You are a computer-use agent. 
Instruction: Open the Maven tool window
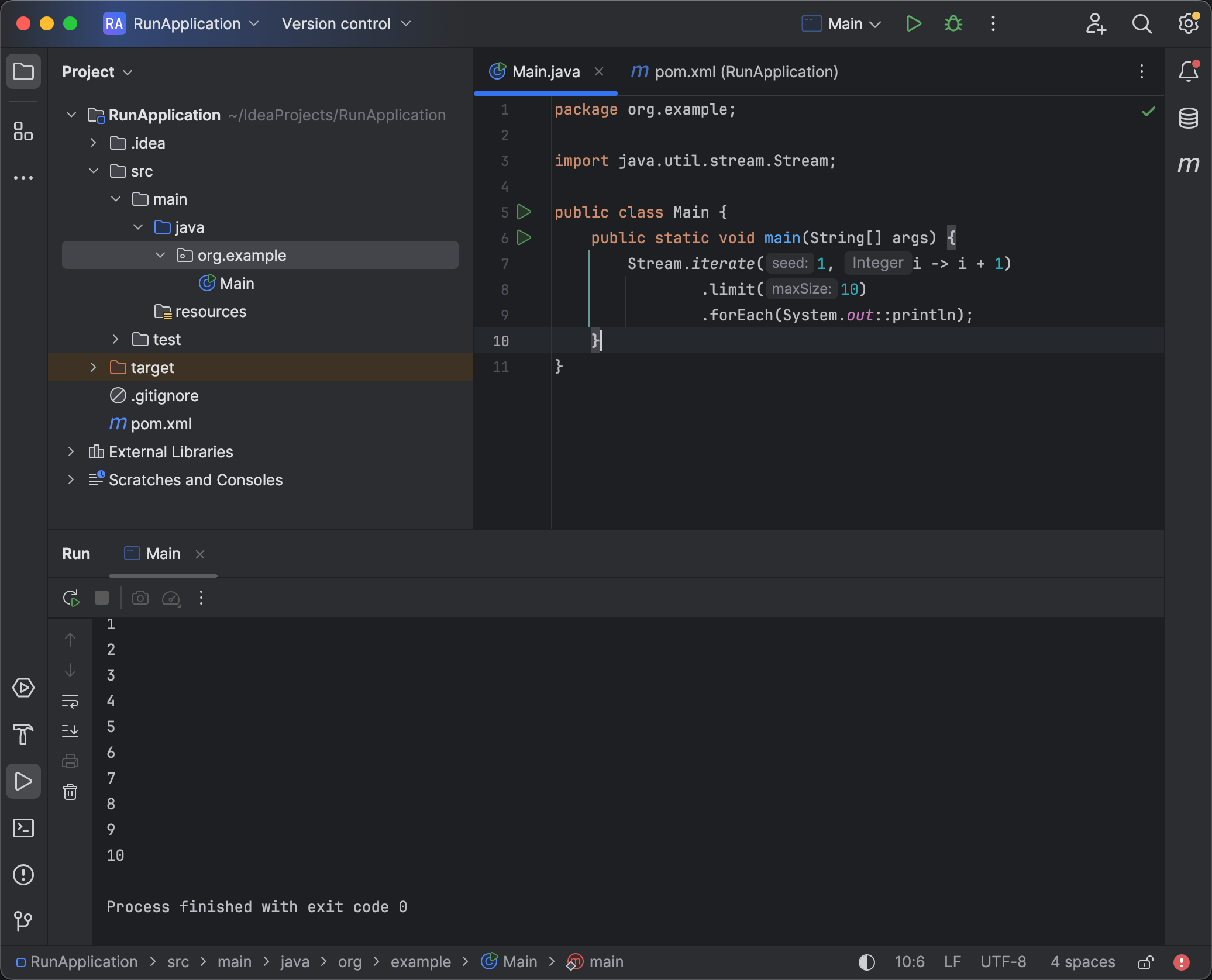click(1189, 165)
